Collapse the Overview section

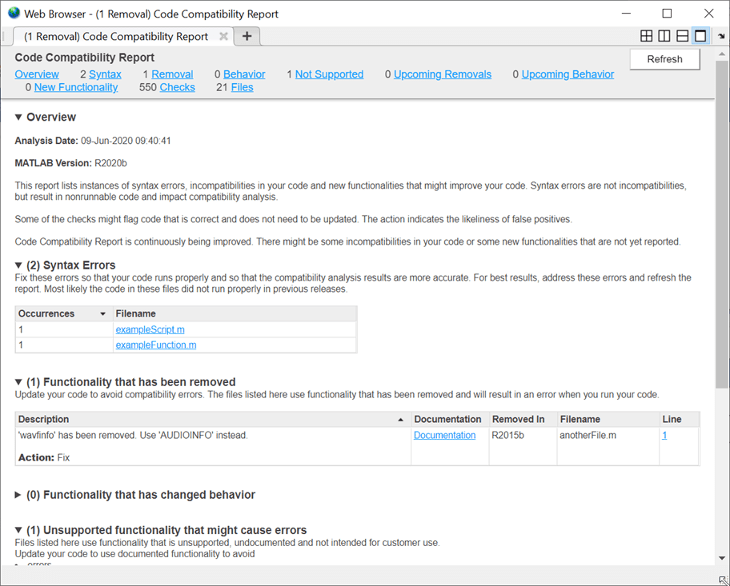18,117
